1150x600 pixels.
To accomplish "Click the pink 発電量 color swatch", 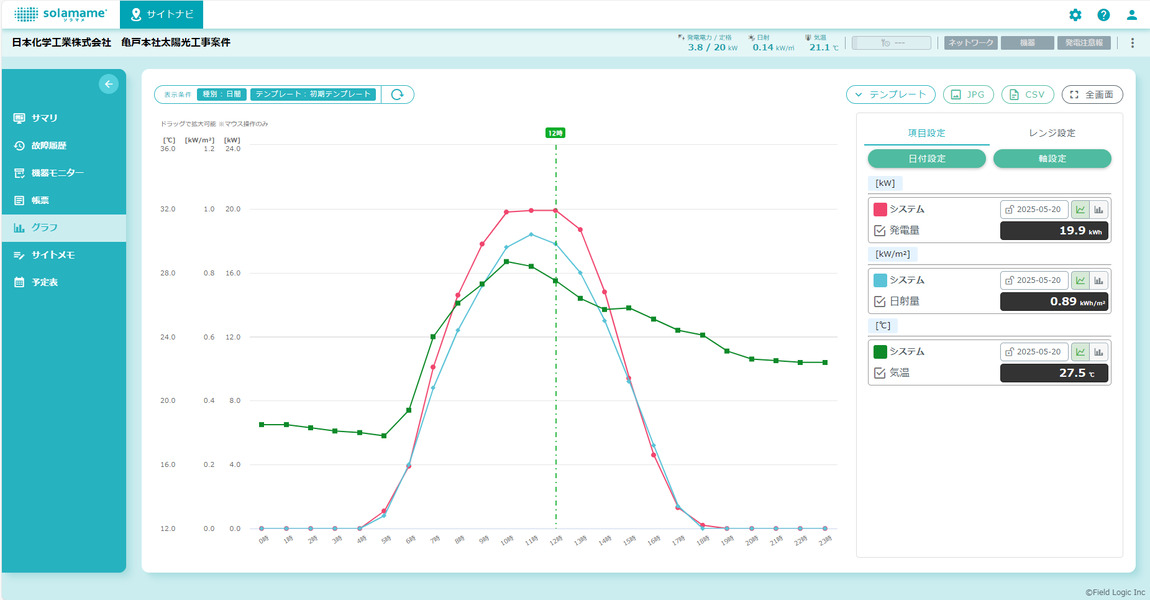I will coord(880,210).
